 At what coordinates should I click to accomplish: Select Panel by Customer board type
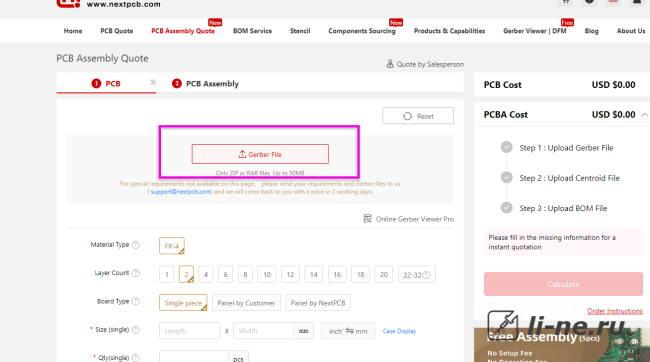pos(246,303)
